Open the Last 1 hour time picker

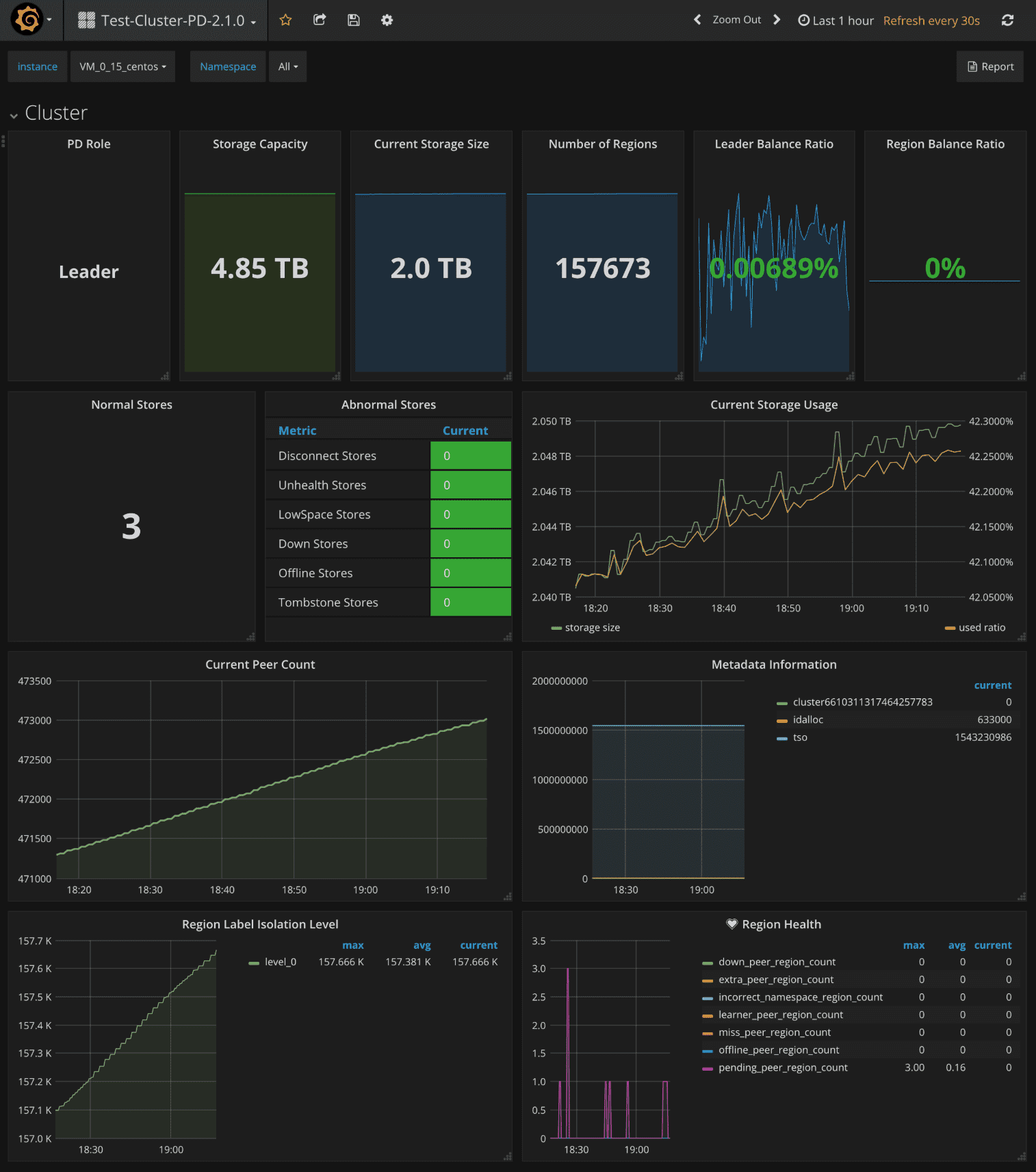click(x=836, y=21)
